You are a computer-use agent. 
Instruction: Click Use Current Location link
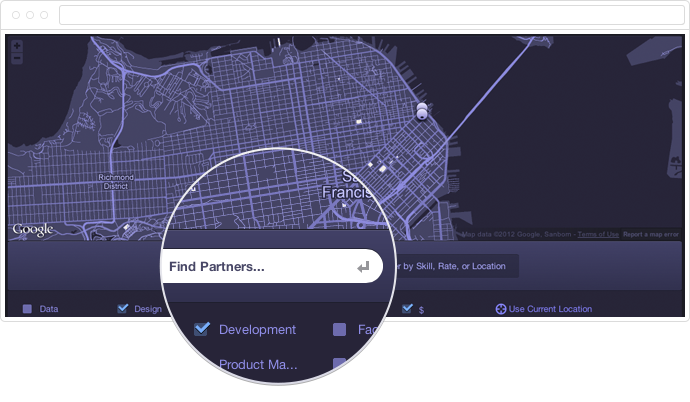pyautogui.click(x=550, y=309)
